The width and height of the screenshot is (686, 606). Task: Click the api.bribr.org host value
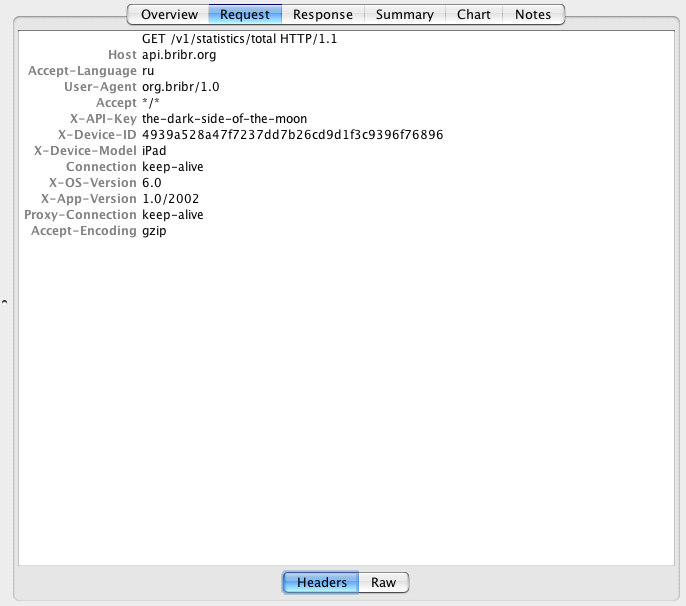tap(179, 55)
